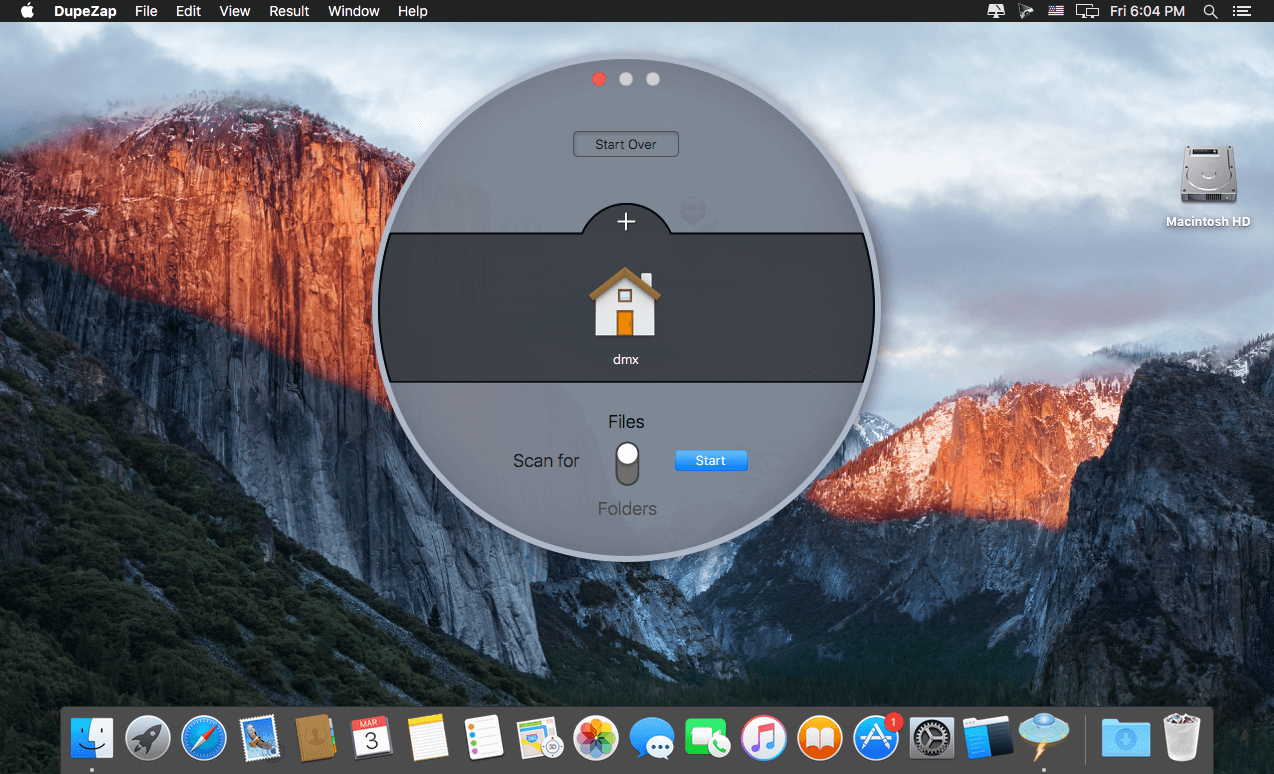
Task: Open System Preferences from dock
Action: (932, 740)
